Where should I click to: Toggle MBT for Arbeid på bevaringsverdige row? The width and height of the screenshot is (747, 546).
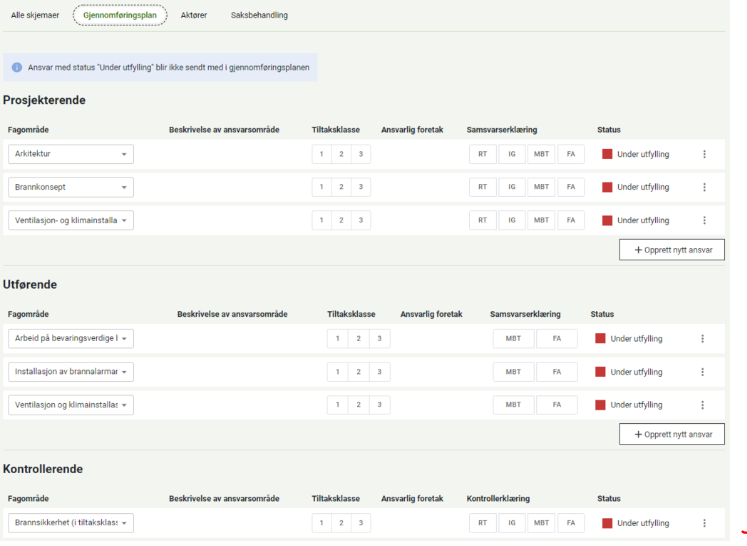pyautogui.click(x=513, y=339)
